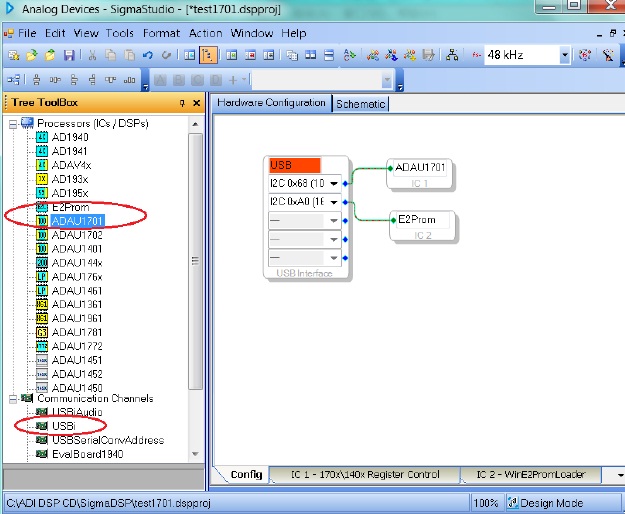This screenshot has width=625, height=514.
Task: Select USBi communication channel
Action: (x=64, y=426)
